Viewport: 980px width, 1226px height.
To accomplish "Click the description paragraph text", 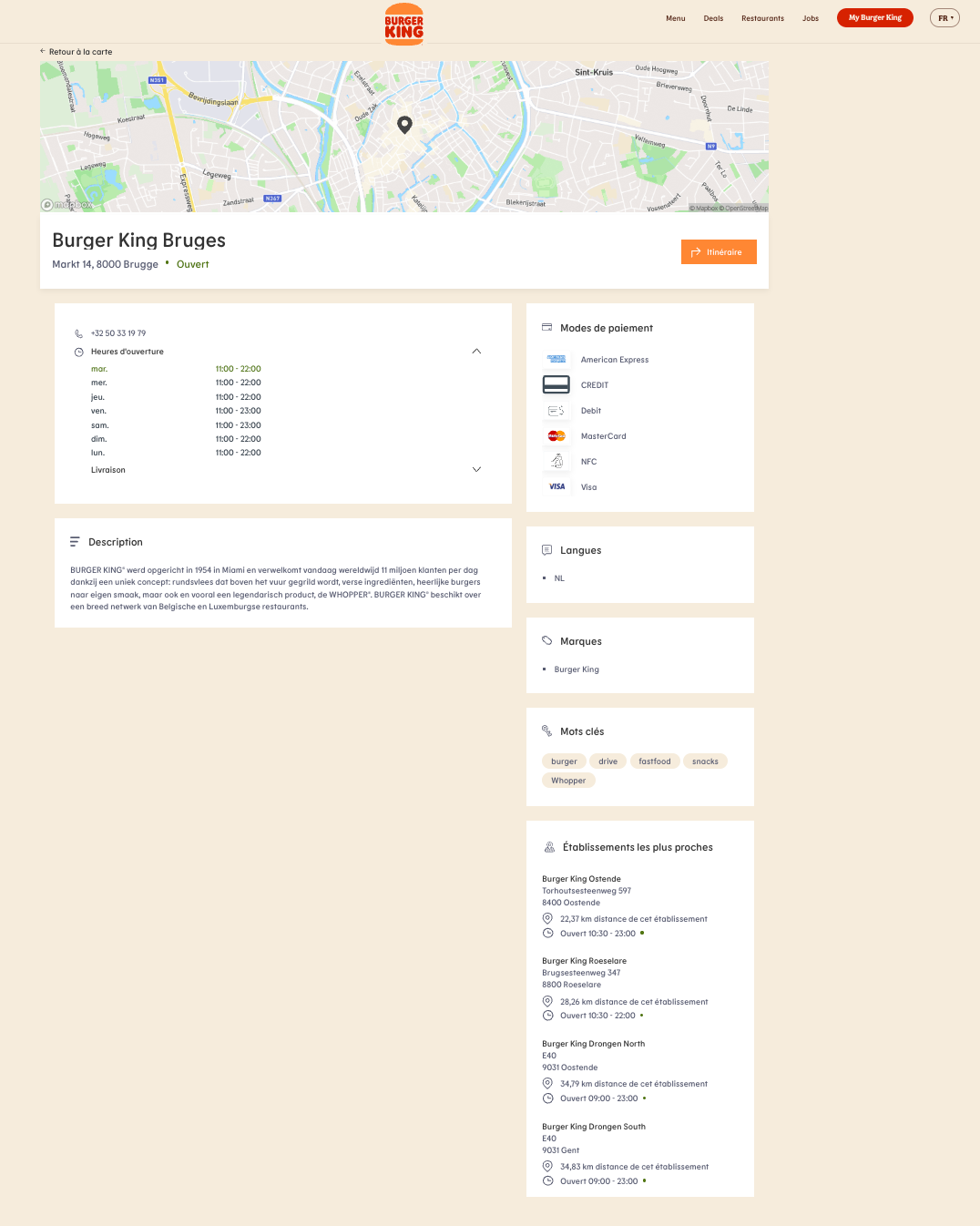I will 276,588.
